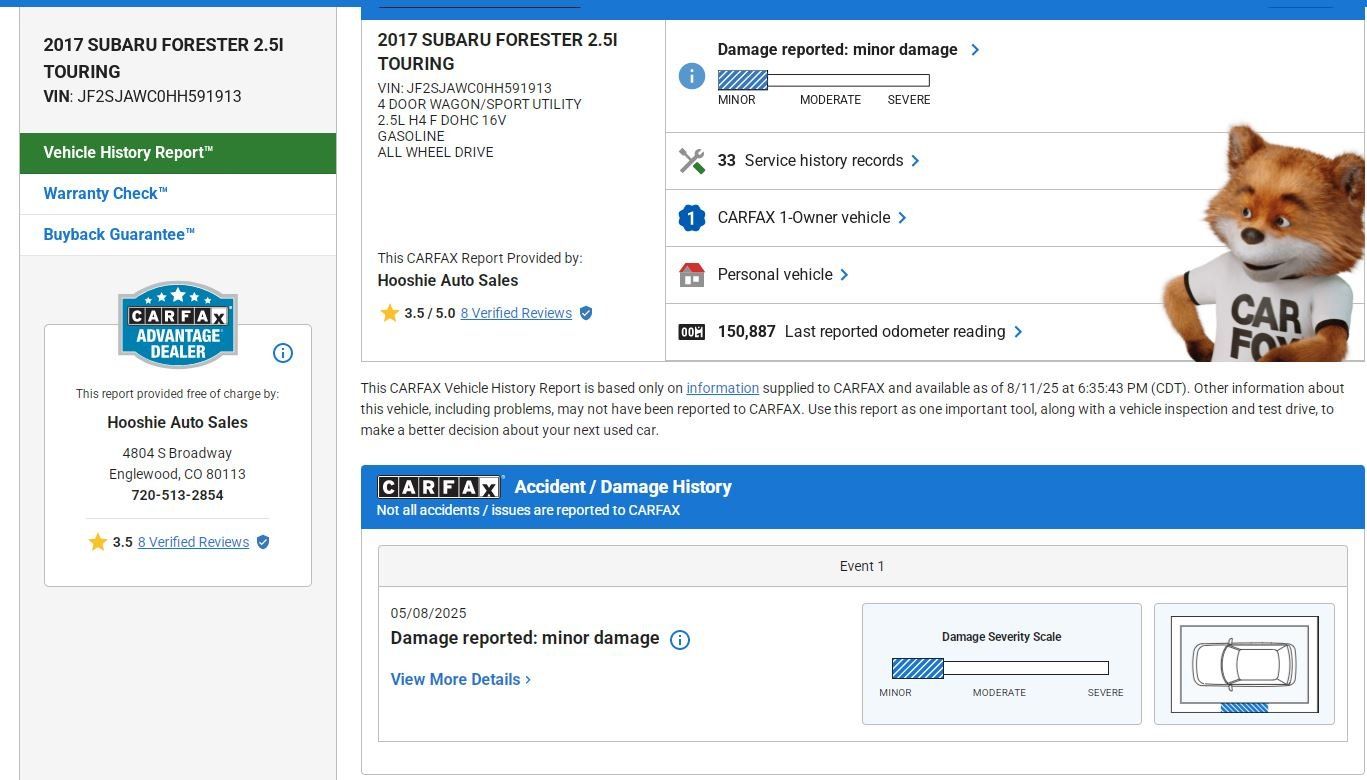Click the 05/08/2025 event date
The height and width of the screenshot is (780, 1367).
(428, 613)
